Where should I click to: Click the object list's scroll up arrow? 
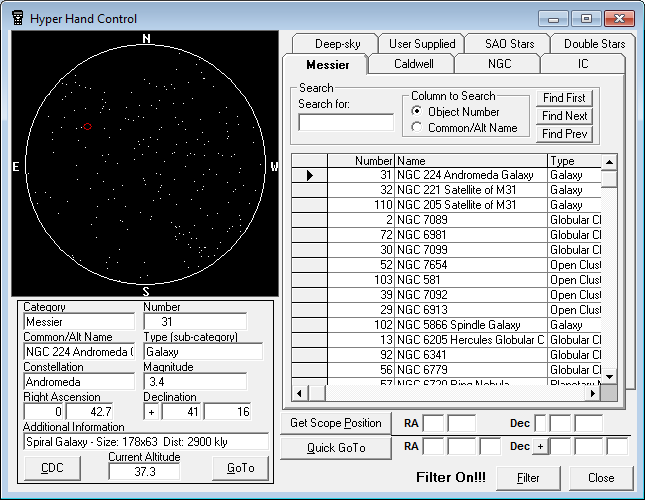pyautogui.click(x=609, y=161)
